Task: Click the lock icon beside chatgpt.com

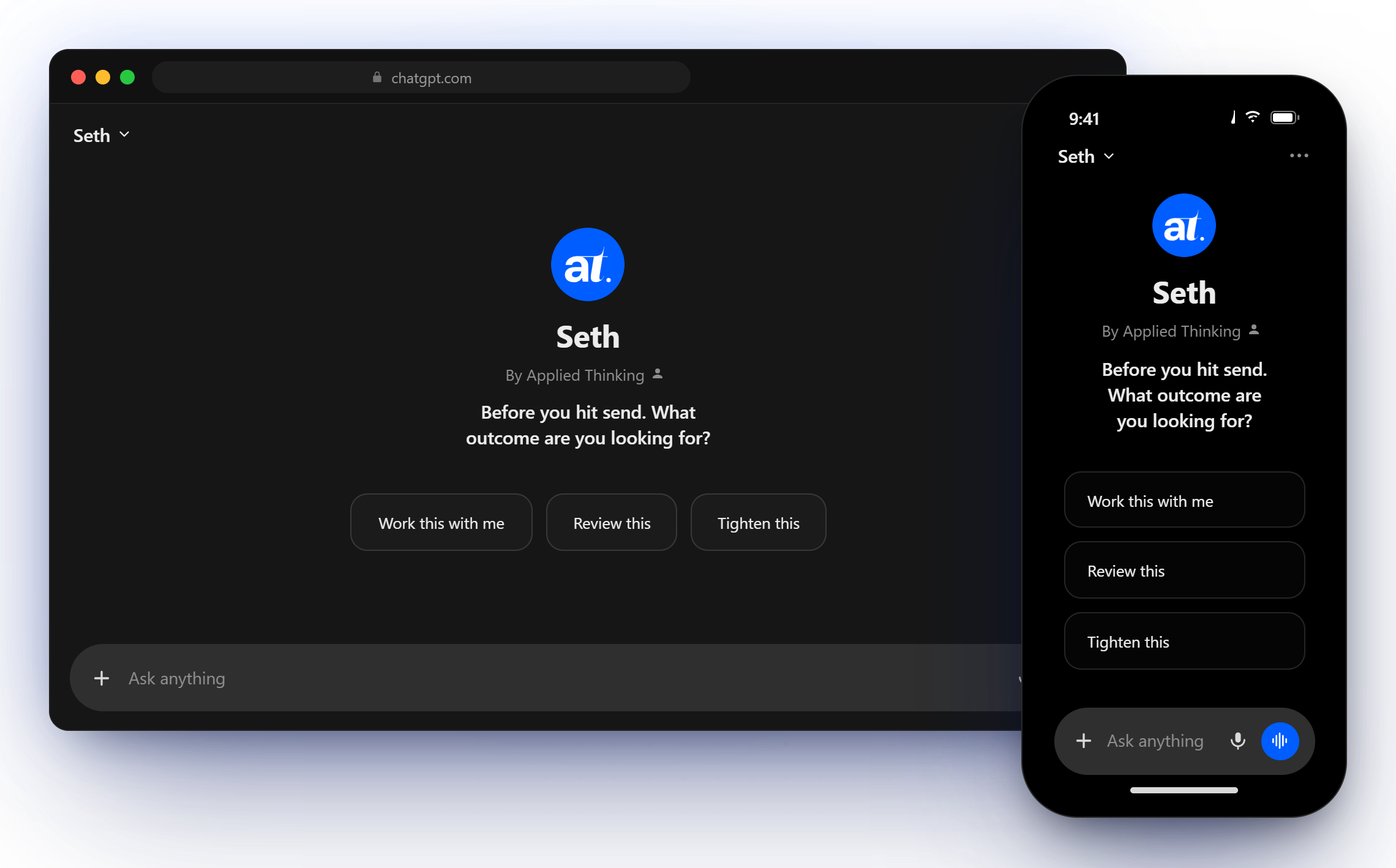Action: point(377,77)
